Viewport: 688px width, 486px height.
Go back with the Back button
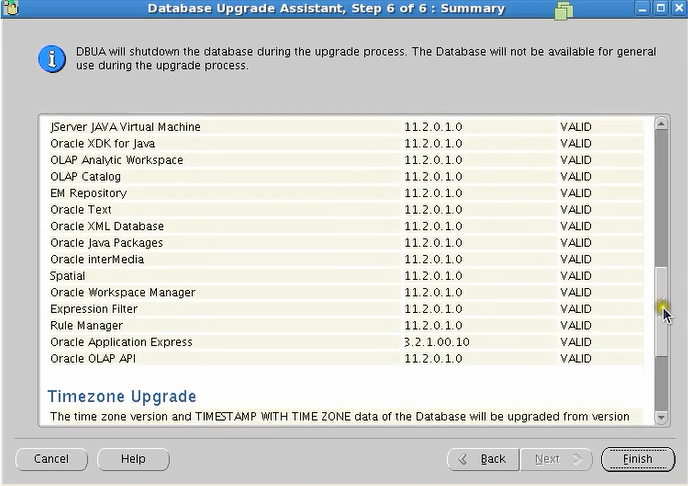[483, 459]
